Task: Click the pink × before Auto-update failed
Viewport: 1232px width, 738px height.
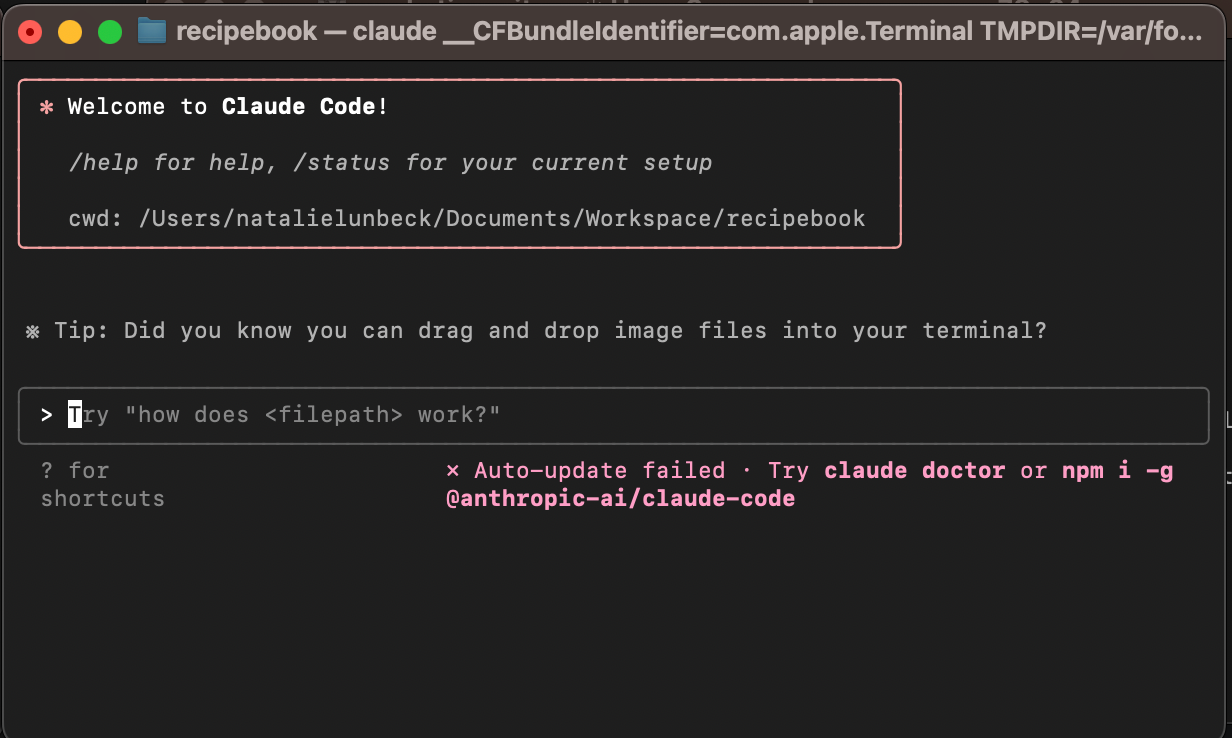Action: pyautogui.click(x=453, y=470)
